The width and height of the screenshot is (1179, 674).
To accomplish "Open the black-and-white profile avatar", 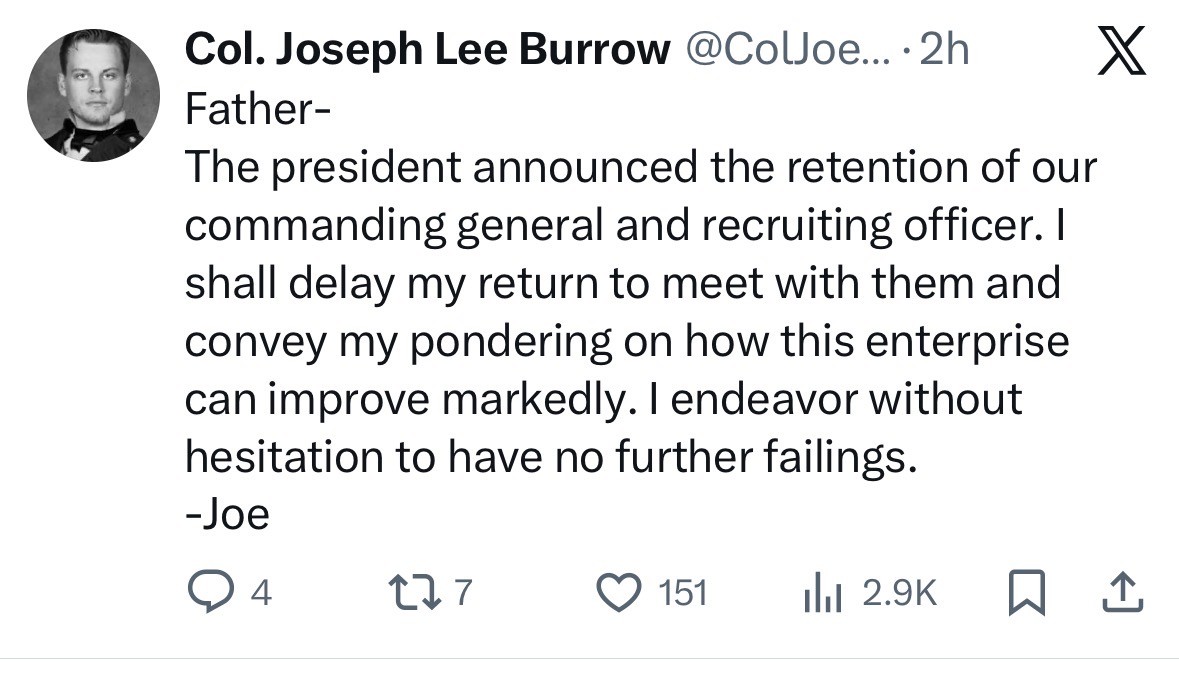I will tap(95, 94).
